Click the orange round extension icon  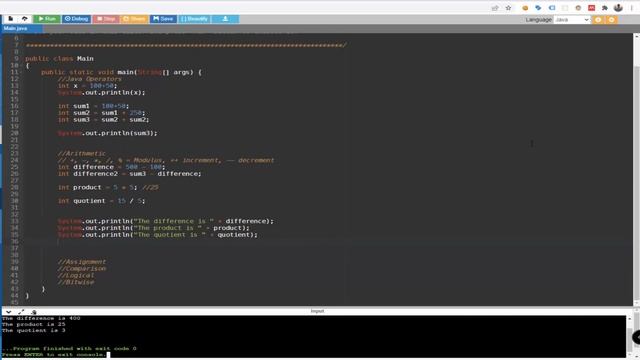point(525,8)
